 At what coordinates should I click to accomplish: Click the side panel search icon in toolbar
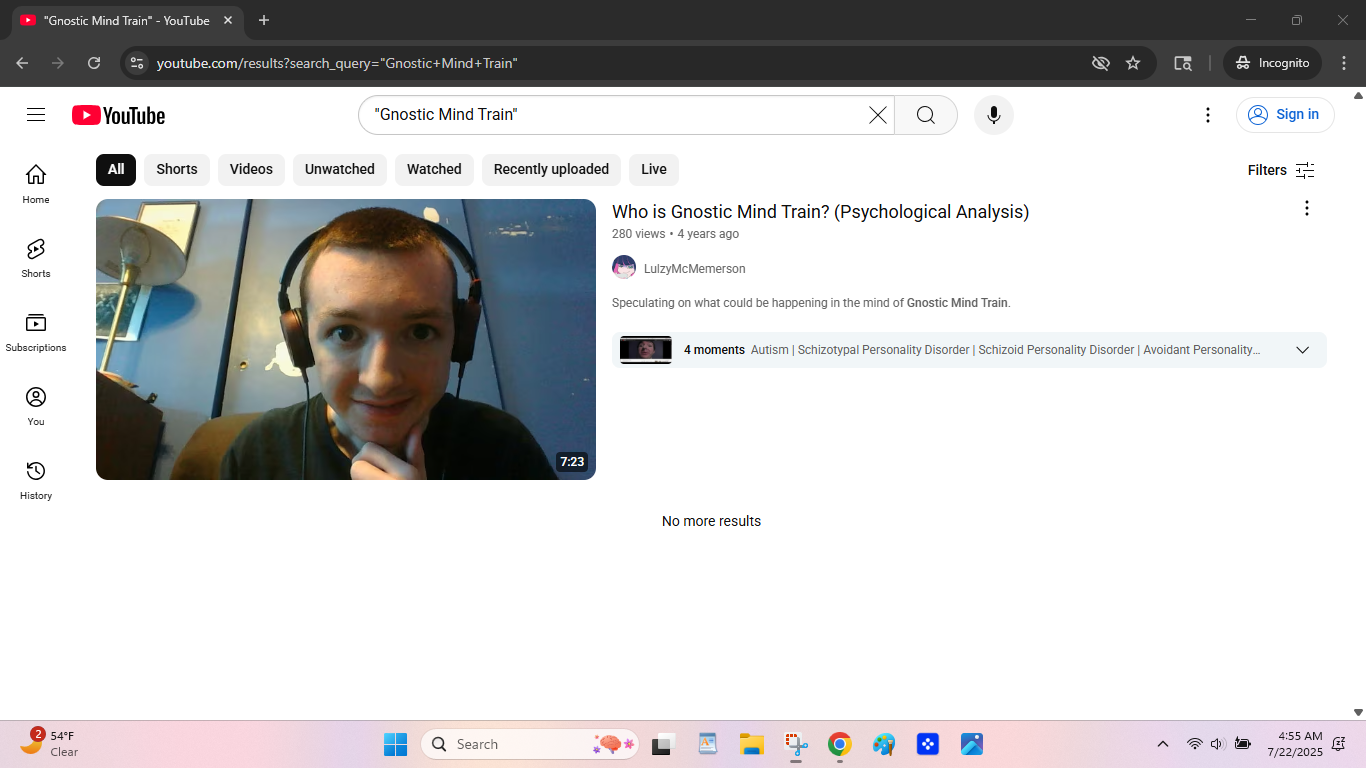click(1183, 63)
